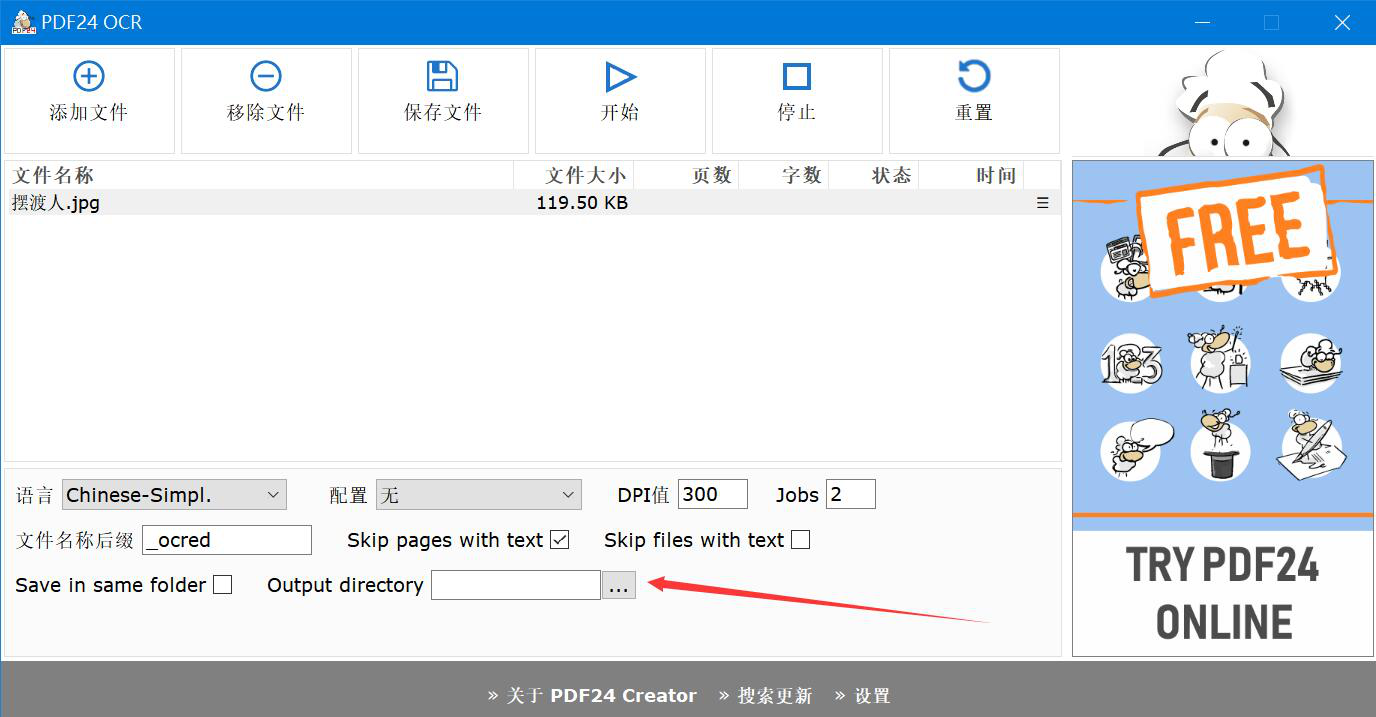This screenshot has width=1376, height=717.
Task: Close the PDF24 OCR window
Action: (1342, 22)
